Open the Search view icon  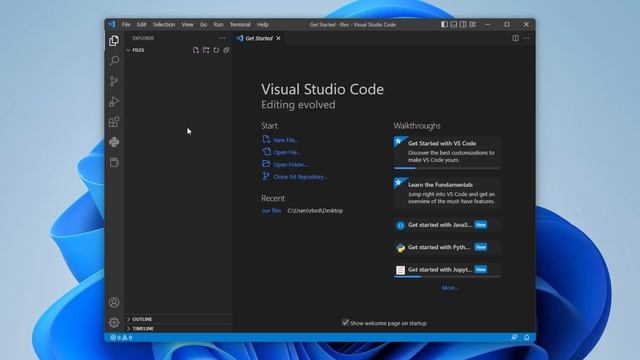(x=114, y=61)
